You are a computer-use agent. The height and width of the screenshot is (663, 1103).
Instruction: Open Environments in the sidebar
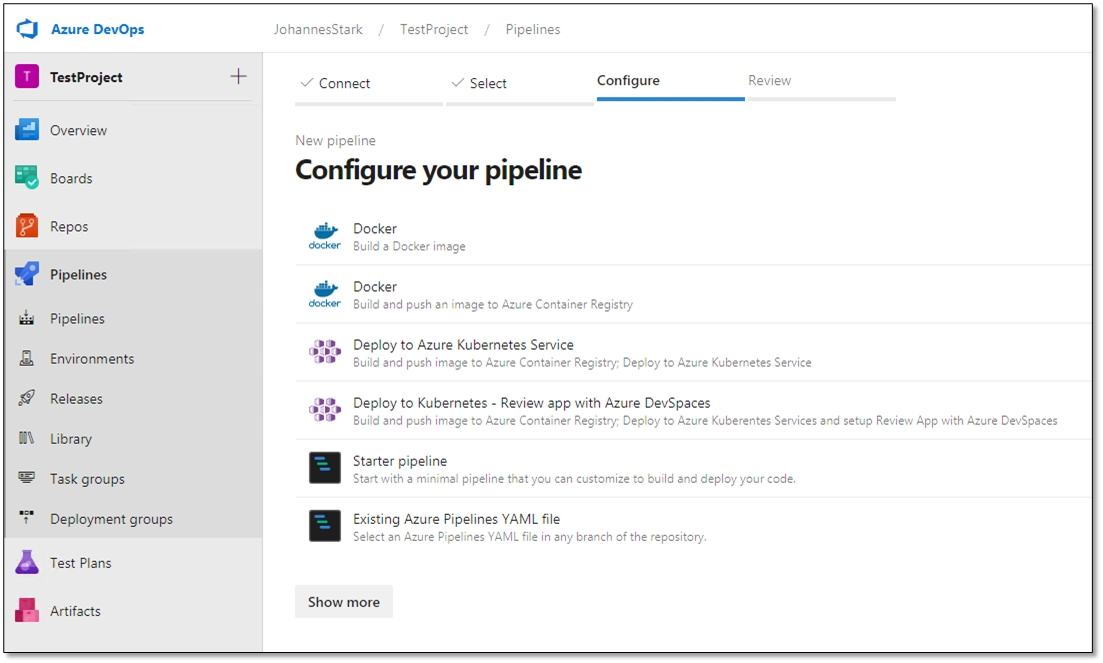[133, 359]
